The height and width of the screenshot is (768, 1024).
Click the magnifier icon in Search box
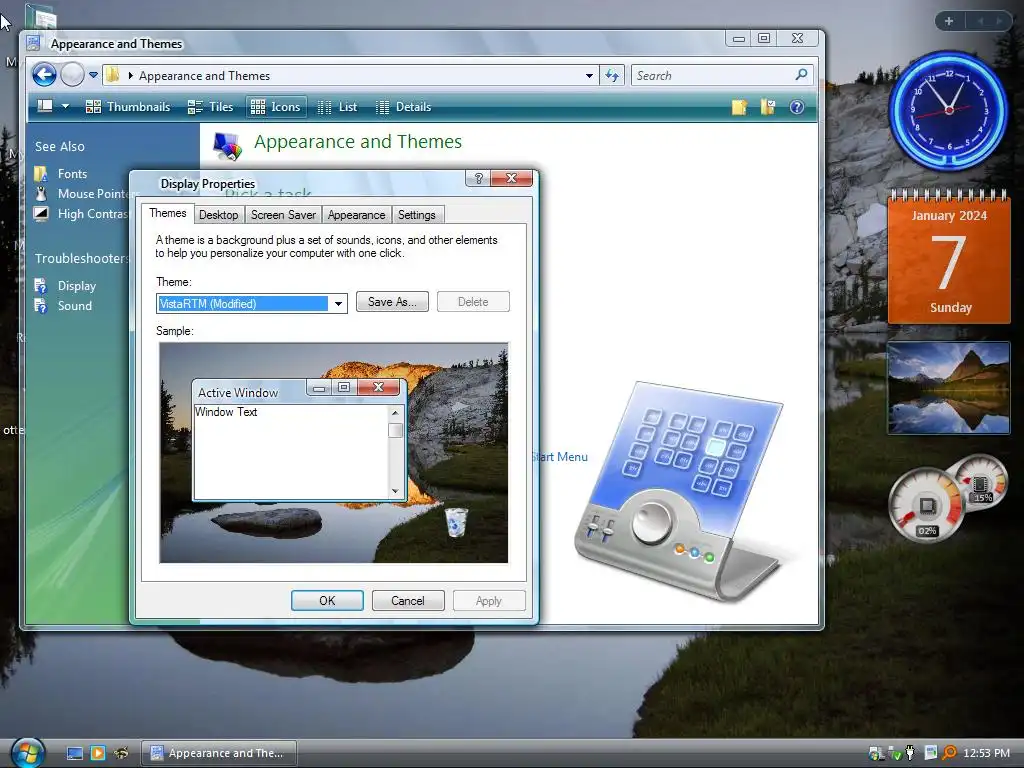click(801, 75)
